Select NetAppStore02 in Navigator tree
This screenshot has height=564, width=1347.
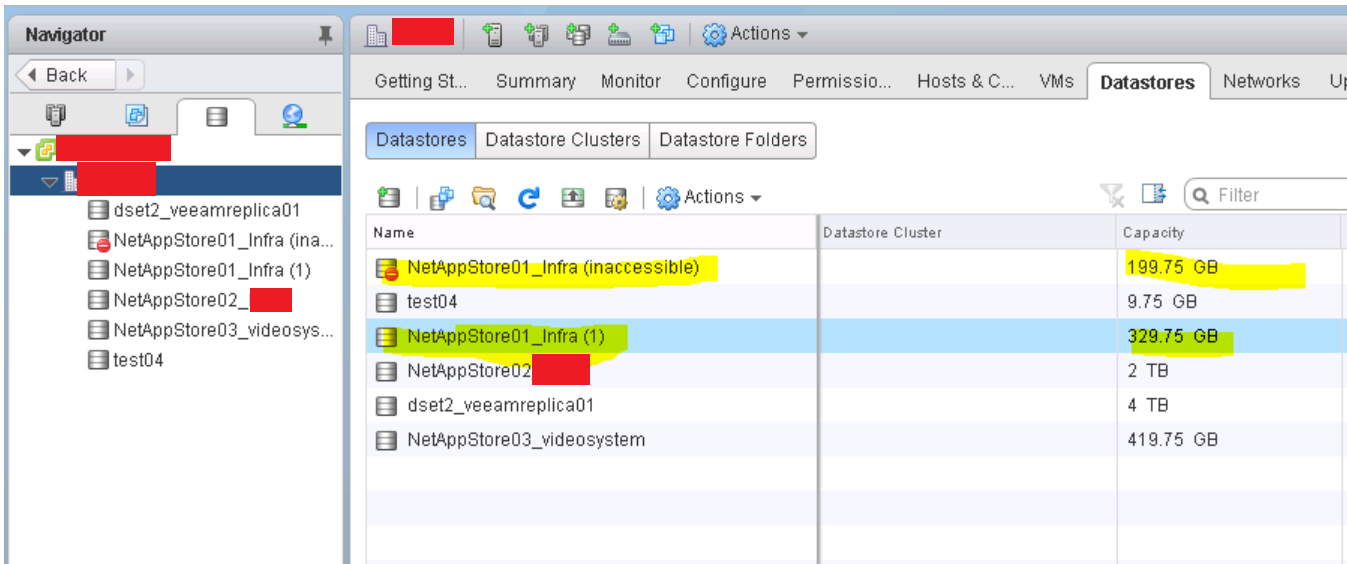pyautogui.click(x=189, y=300)
